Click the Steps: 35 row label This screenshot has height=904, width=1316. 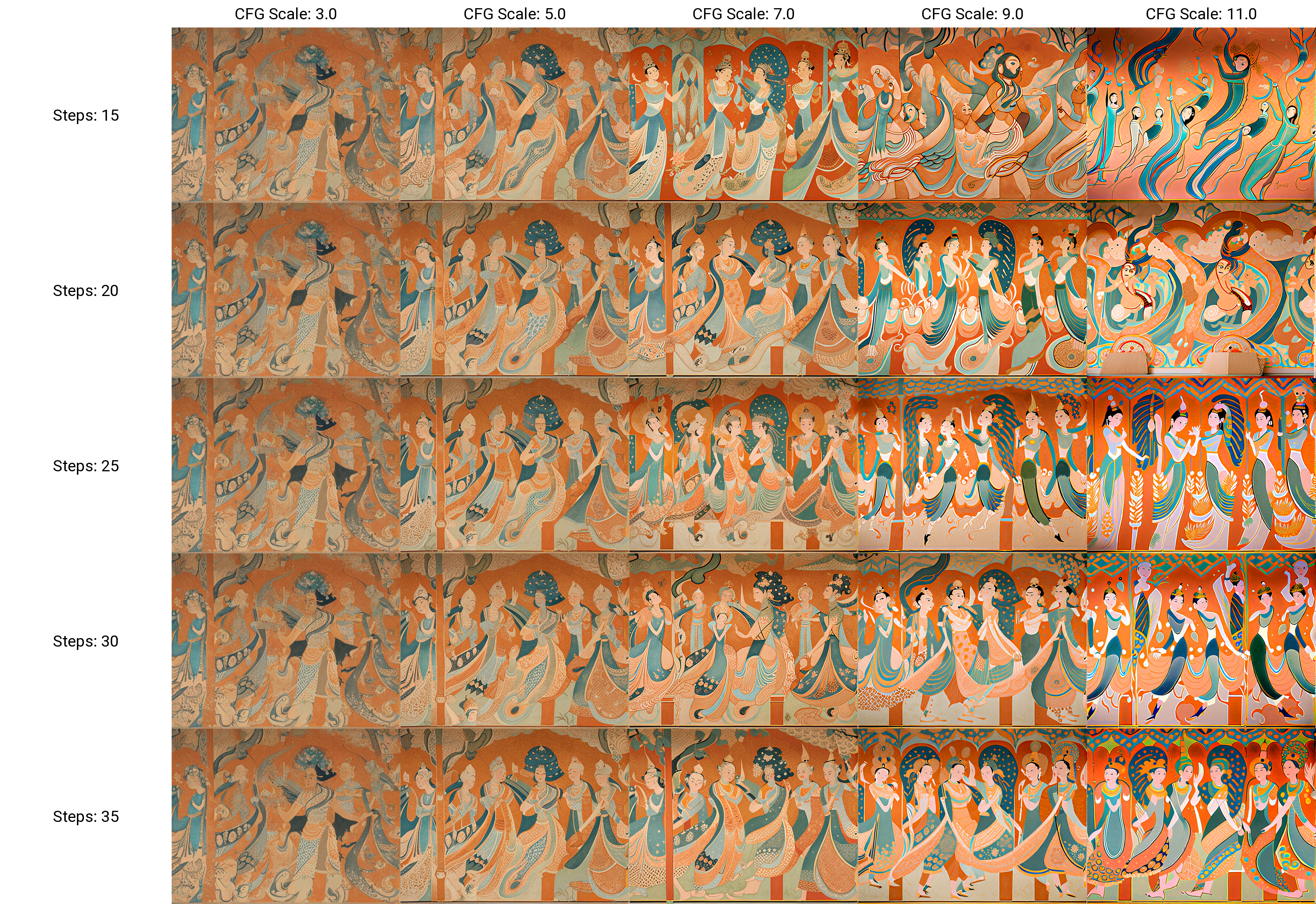pos(85,817)
